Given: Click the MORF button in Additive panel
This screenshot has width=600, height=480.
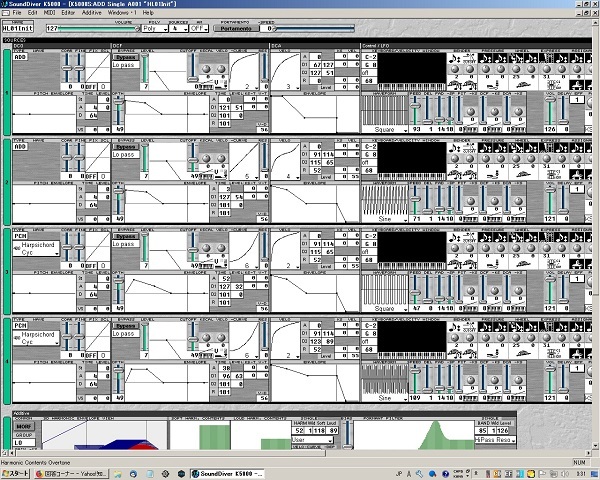Looking at the screenshot, I should [x=22, y=423].
